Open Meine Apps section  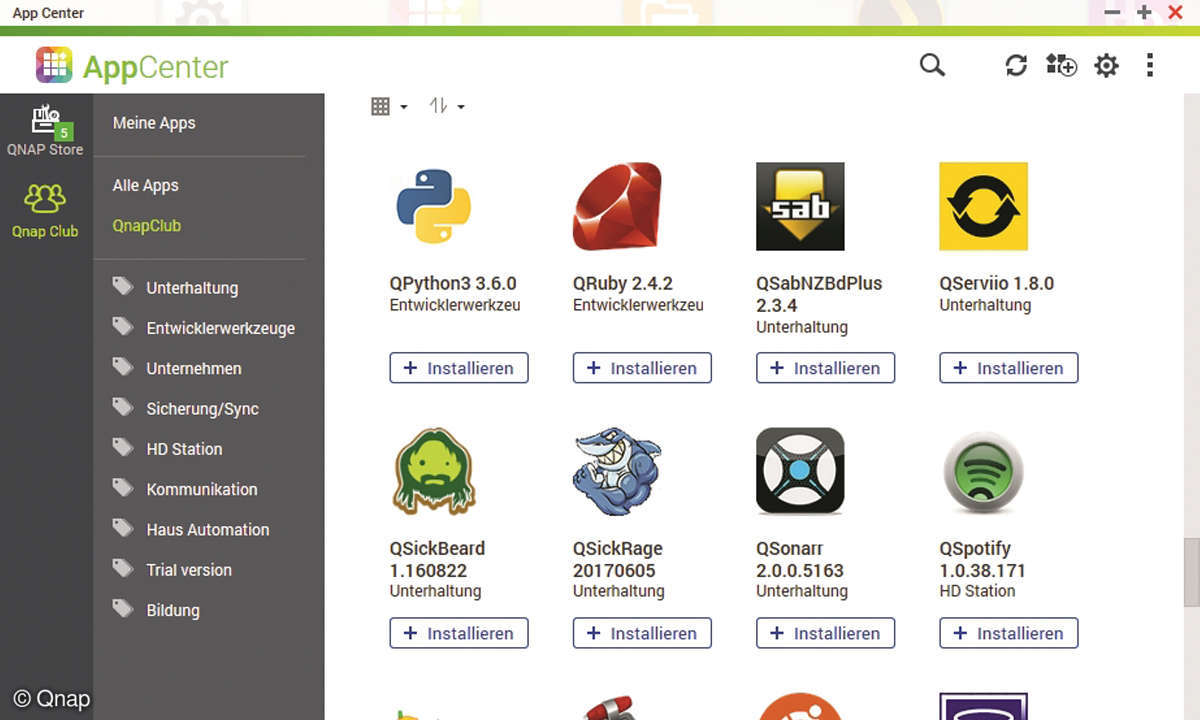coord(154,123)
